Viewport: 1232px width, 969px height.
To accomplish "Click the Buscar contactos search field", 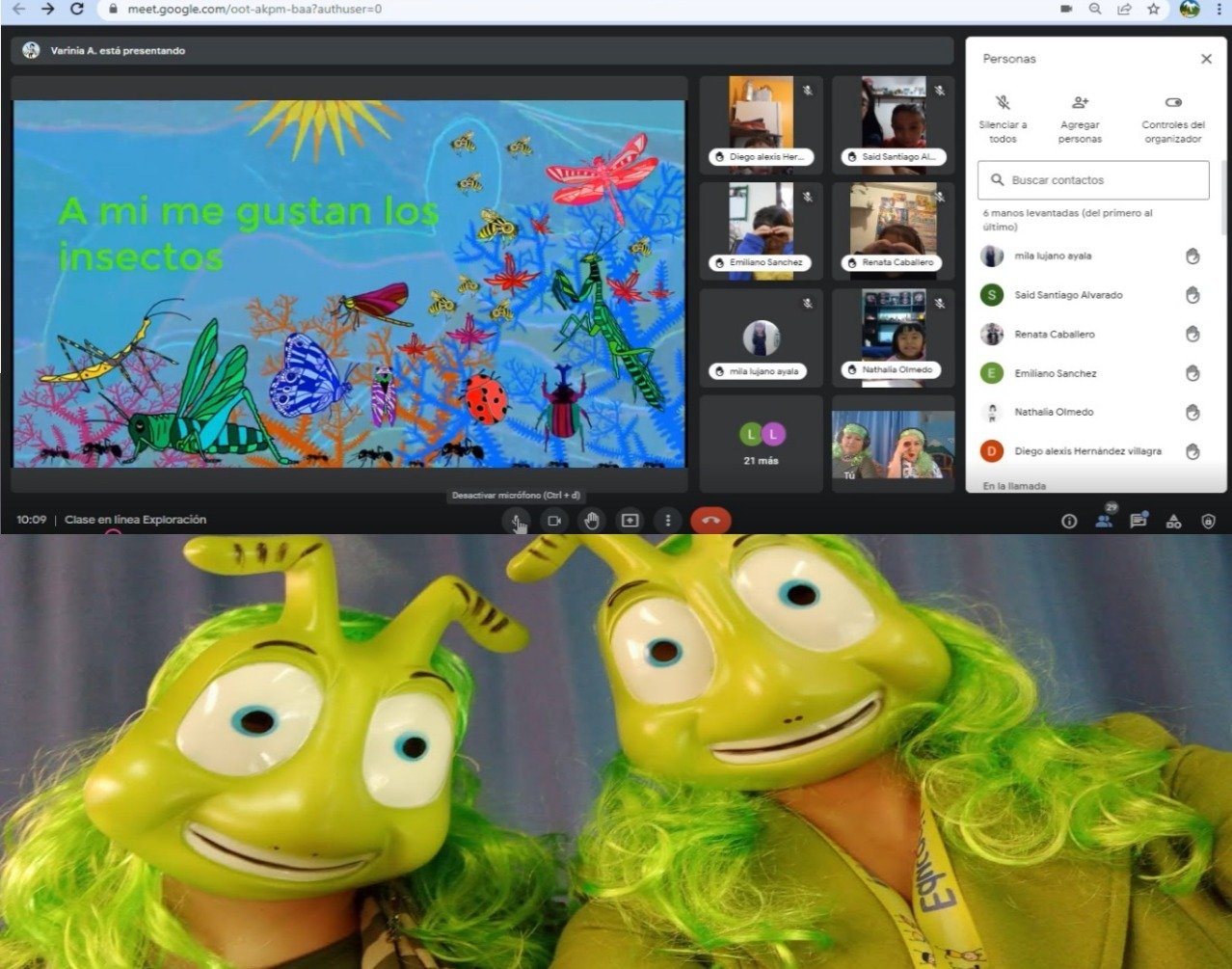I will click(x=1093, y=180).
